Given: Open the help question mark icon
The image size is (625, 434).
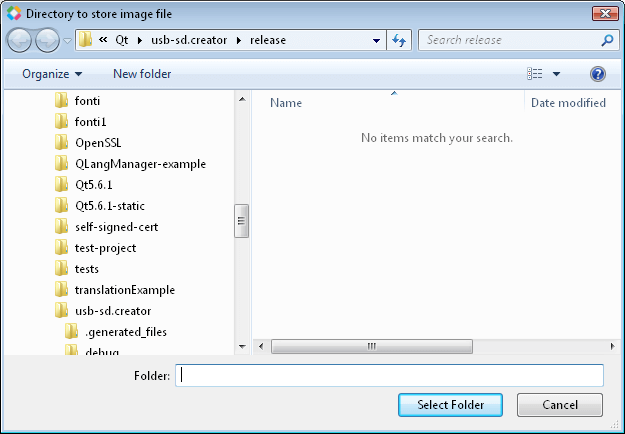Looking at the screenshot, I should 598,74.
